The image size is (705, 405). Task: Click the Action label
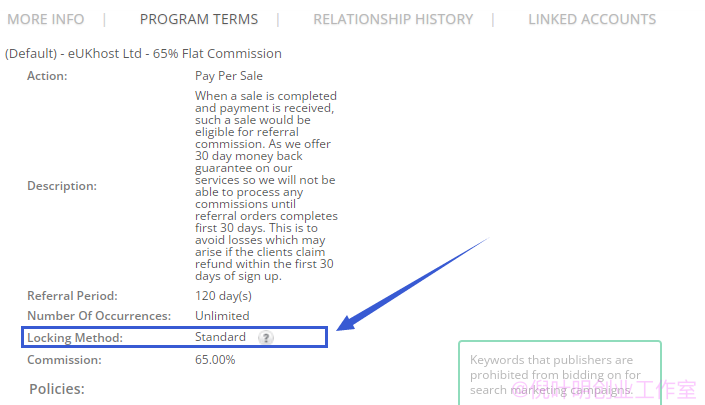click(47, 76)
